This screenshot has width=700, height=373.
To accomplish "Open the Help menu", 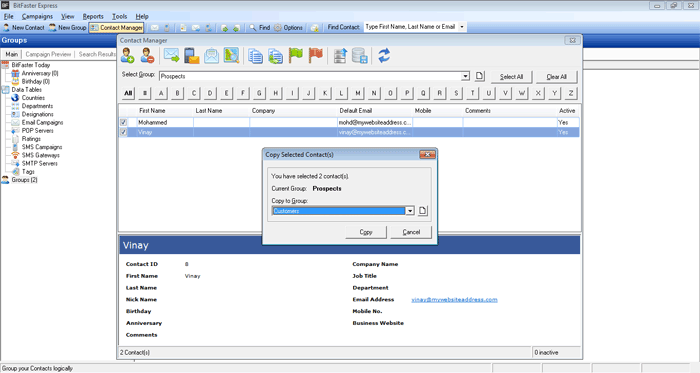I will [x=142, y=17].
